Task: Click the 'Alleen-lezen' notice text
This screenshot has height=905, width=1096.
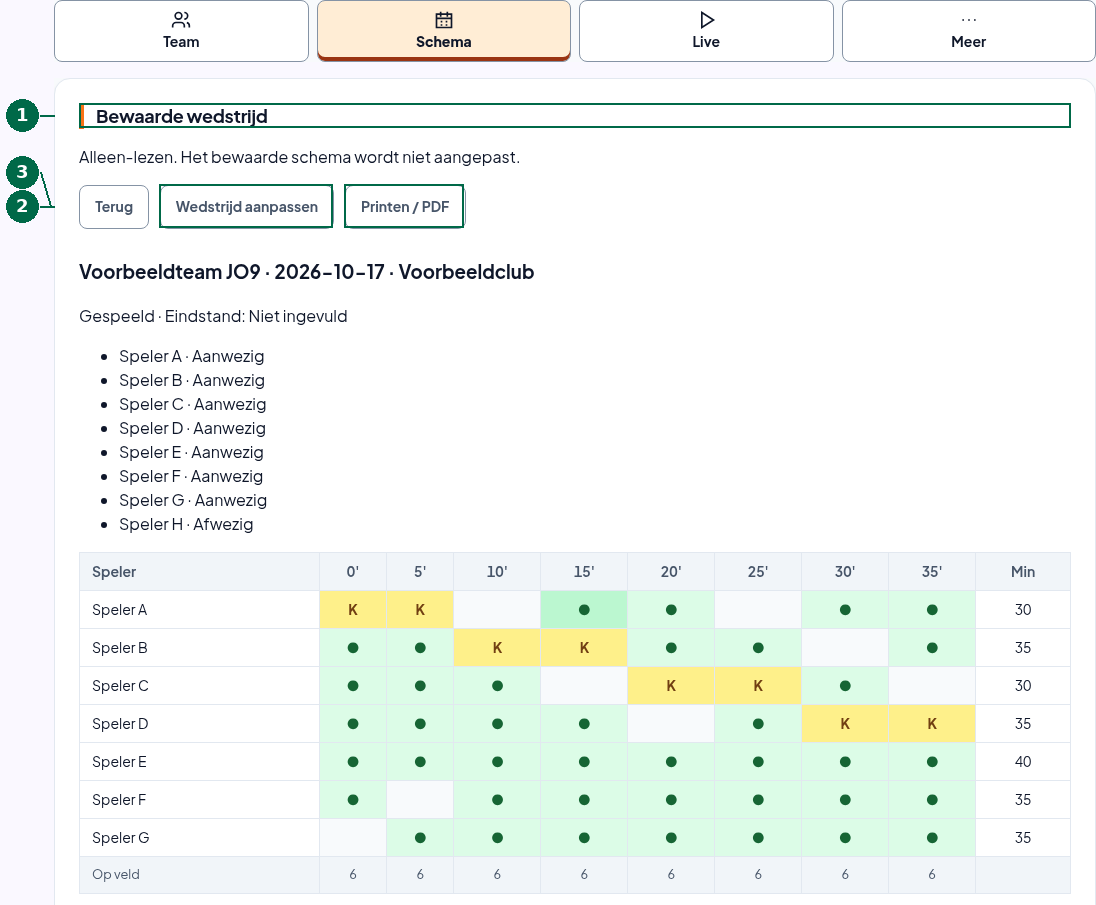Action: (299, 157)
